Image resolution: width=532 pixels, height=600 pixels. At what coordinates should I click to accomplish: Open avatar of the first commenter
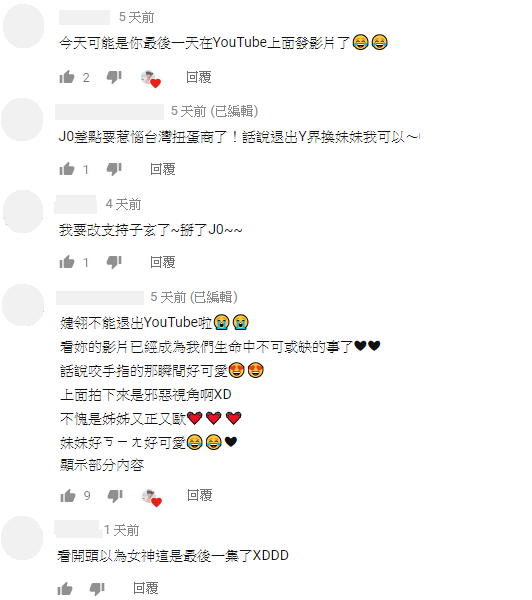(x=23, y=26)
